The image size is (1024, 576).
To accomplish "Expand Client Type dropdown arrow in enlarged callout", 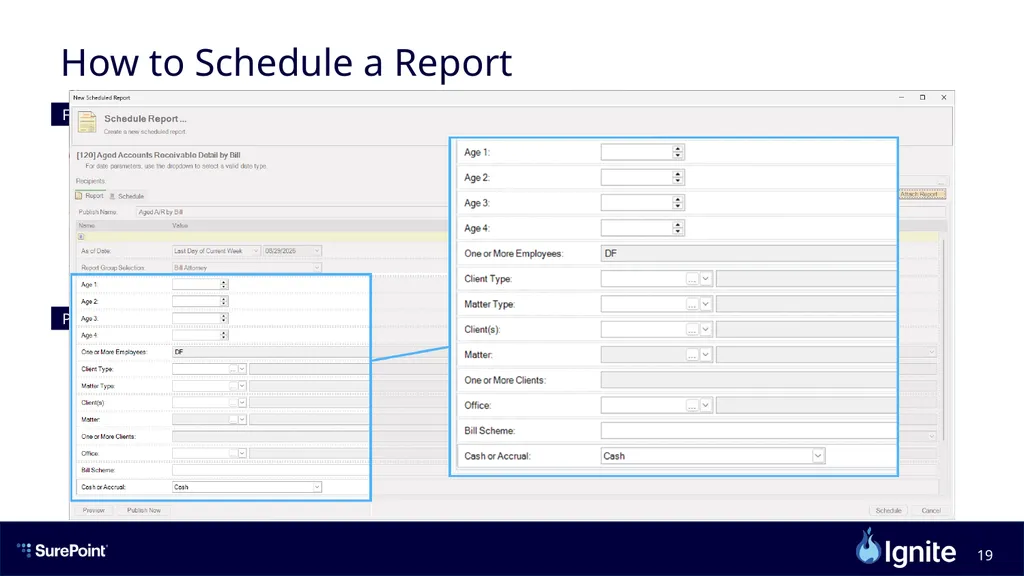I will 705,279.
